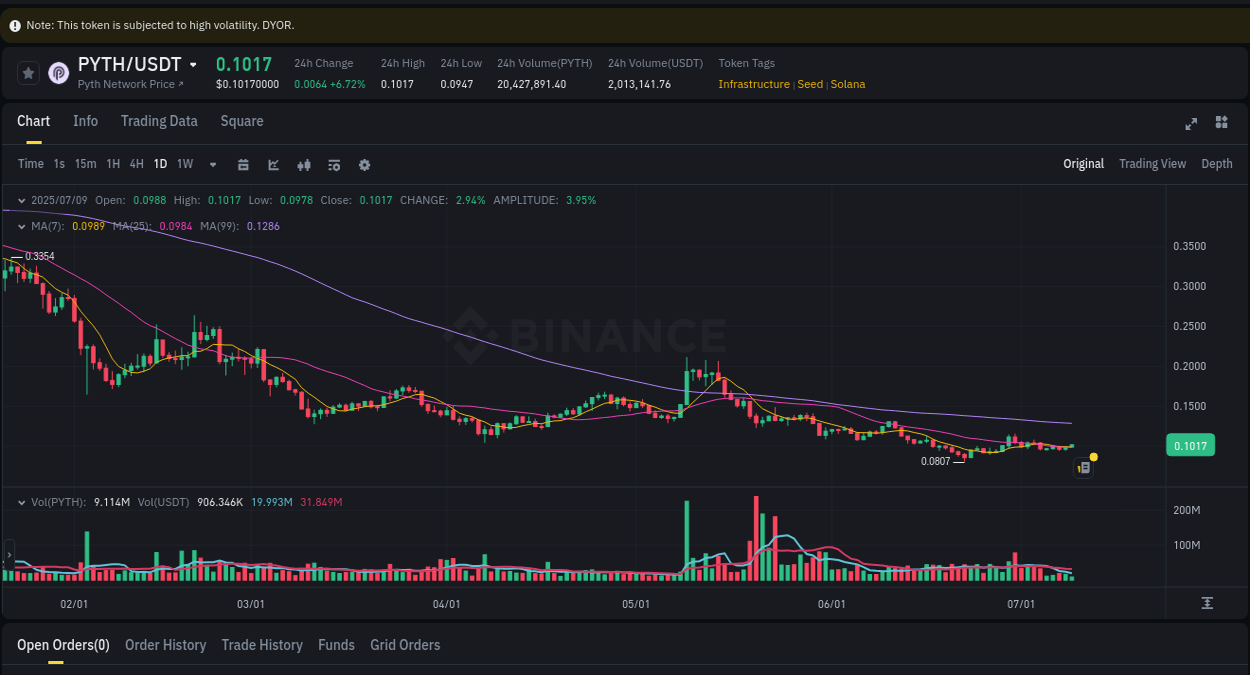
Task: Select the line chart style icon
Action: coord(273,164)
